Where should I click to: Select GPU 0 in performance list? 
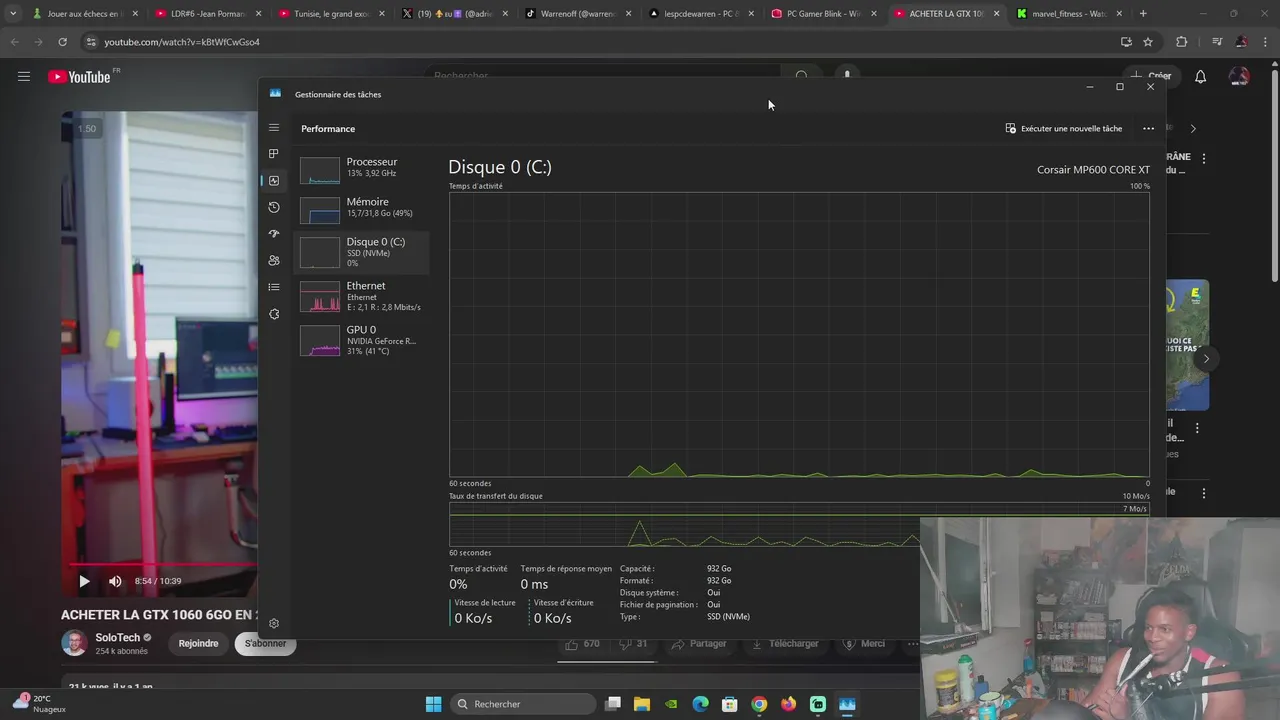pos(362,340)
